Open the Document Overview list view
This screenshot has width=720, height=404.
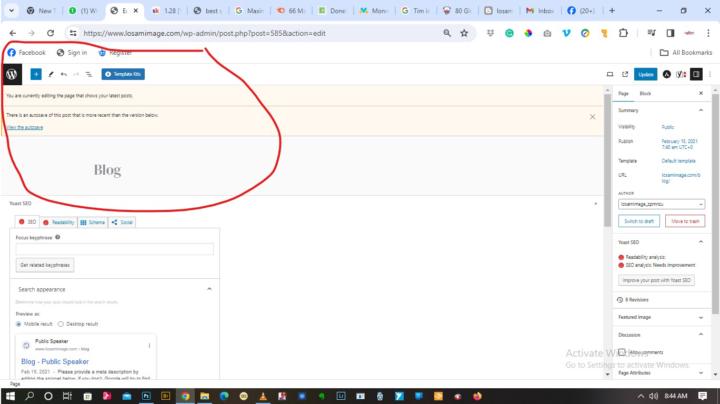pyautogui.click(x=89, y=74)
